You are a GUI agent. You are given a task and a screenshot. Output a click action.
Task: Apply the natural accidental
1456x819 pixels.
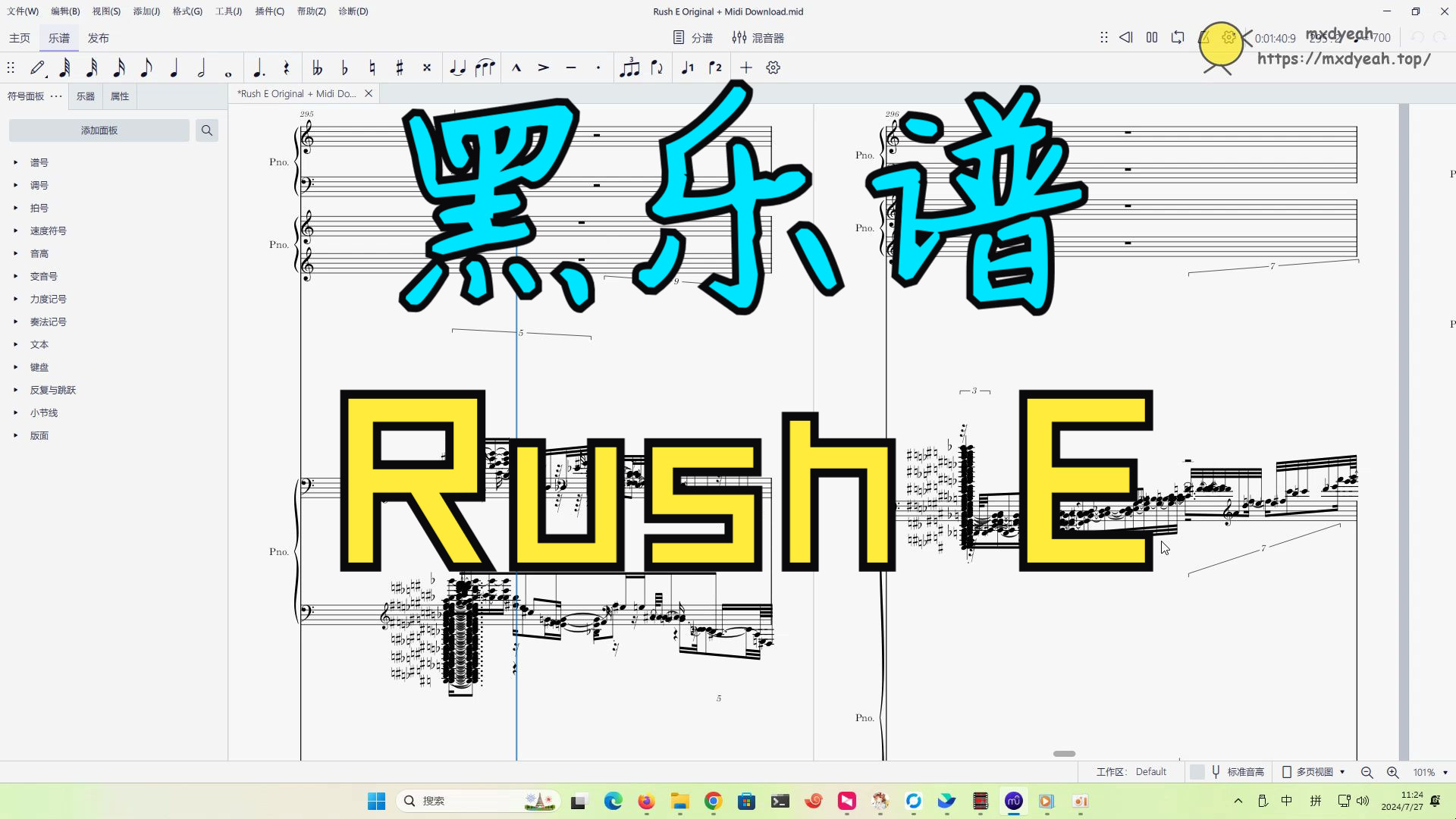click(x=372, y=68)
